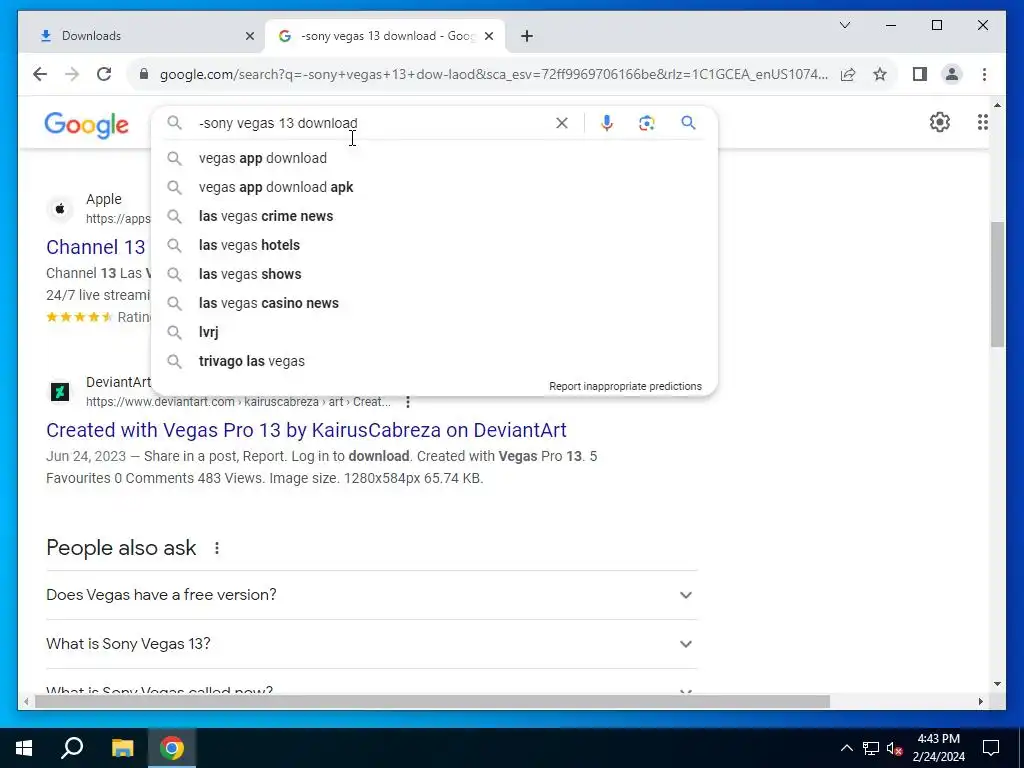Click the vertical scrollbar thumb
This screenshot has height=768, width=1024.
[x=997, y=284]
